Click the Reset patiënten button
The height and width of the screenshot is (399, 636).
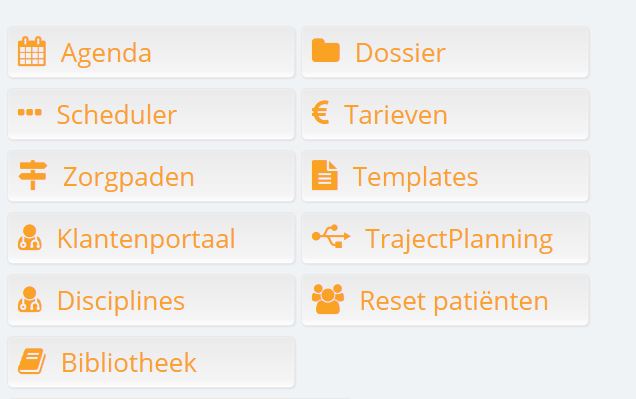click(x=445, y=300)
